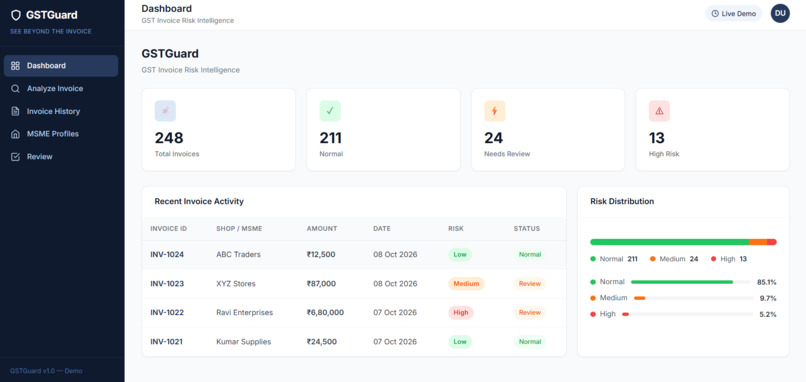This screenshot has height=382, width=806.
Task: Select invoice INV-1021
Action: (x=167, y=341)
